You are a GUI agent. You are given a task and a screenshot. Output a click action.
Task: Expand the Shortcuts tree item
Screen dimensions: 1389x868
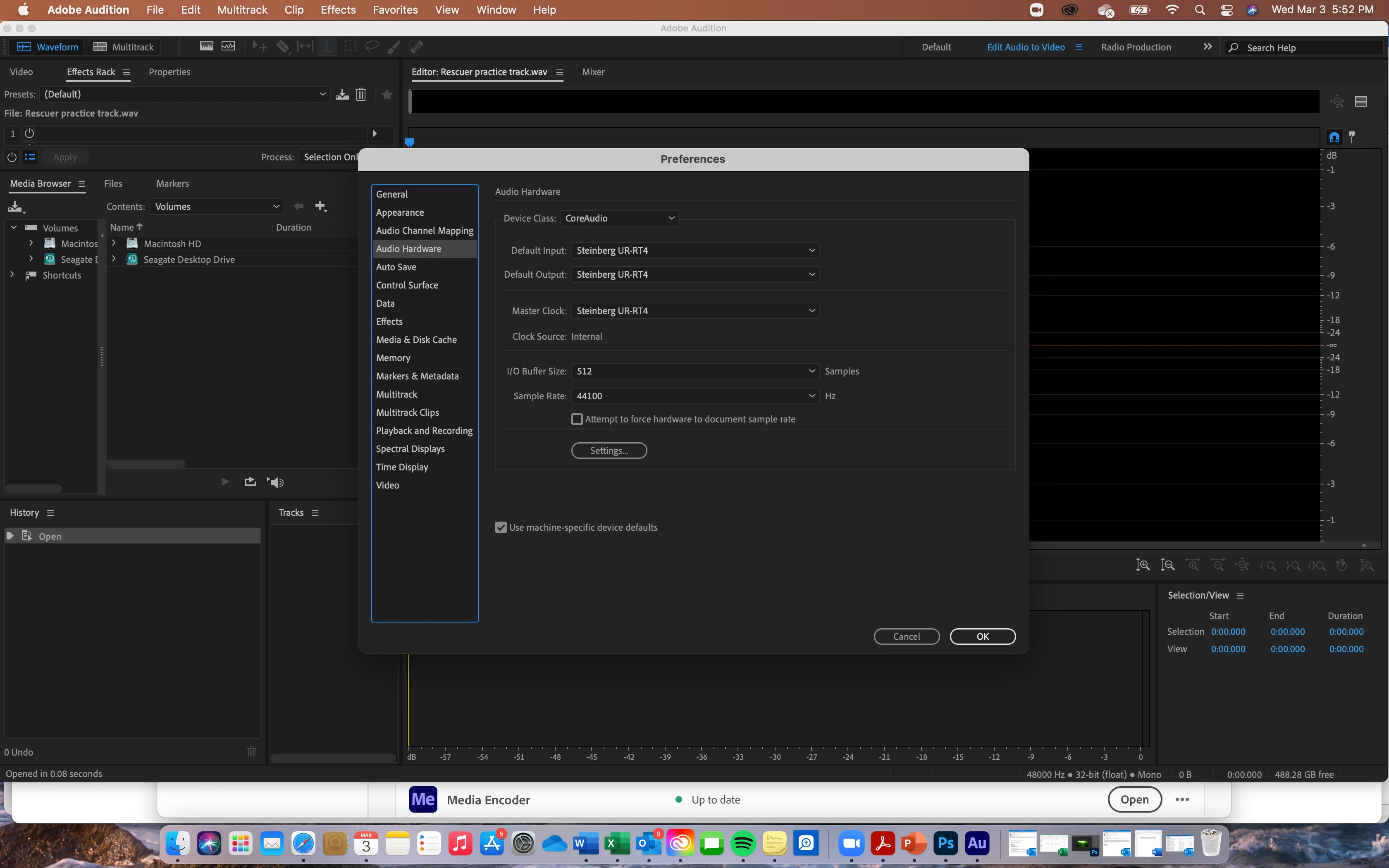pyautogui.click(x=12, y=275)
